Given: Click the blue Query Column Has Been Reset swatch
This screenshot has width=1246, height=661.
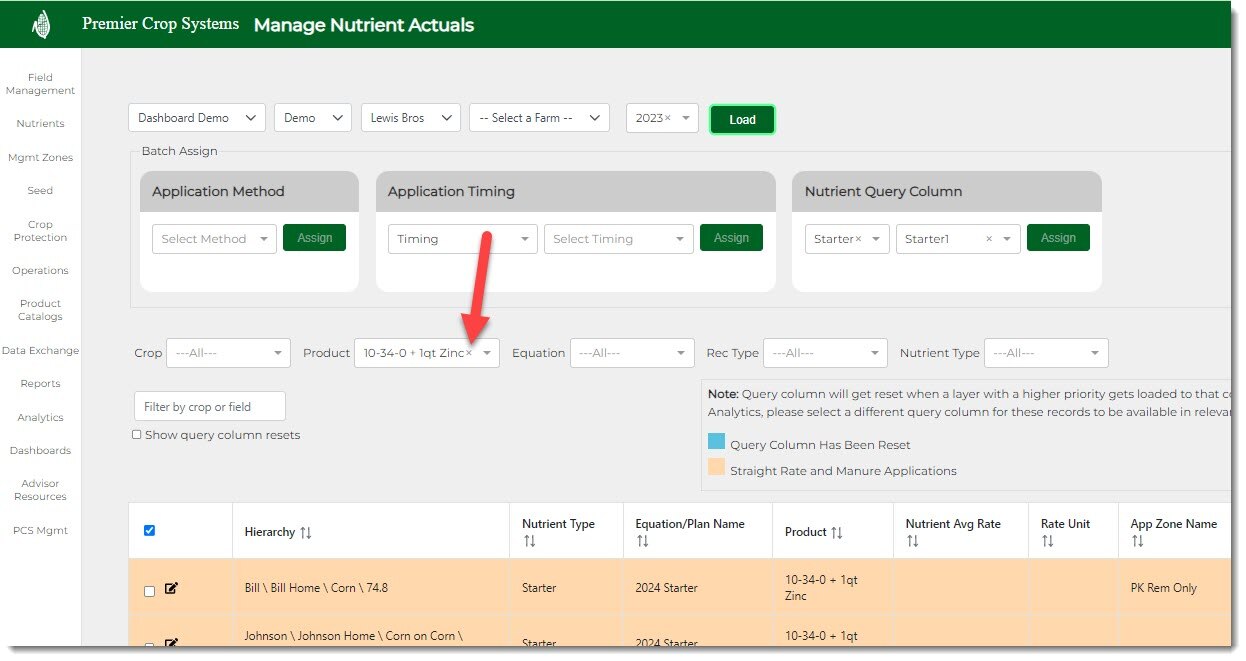Looking at the screenshot, I should [x=716, y=442].
